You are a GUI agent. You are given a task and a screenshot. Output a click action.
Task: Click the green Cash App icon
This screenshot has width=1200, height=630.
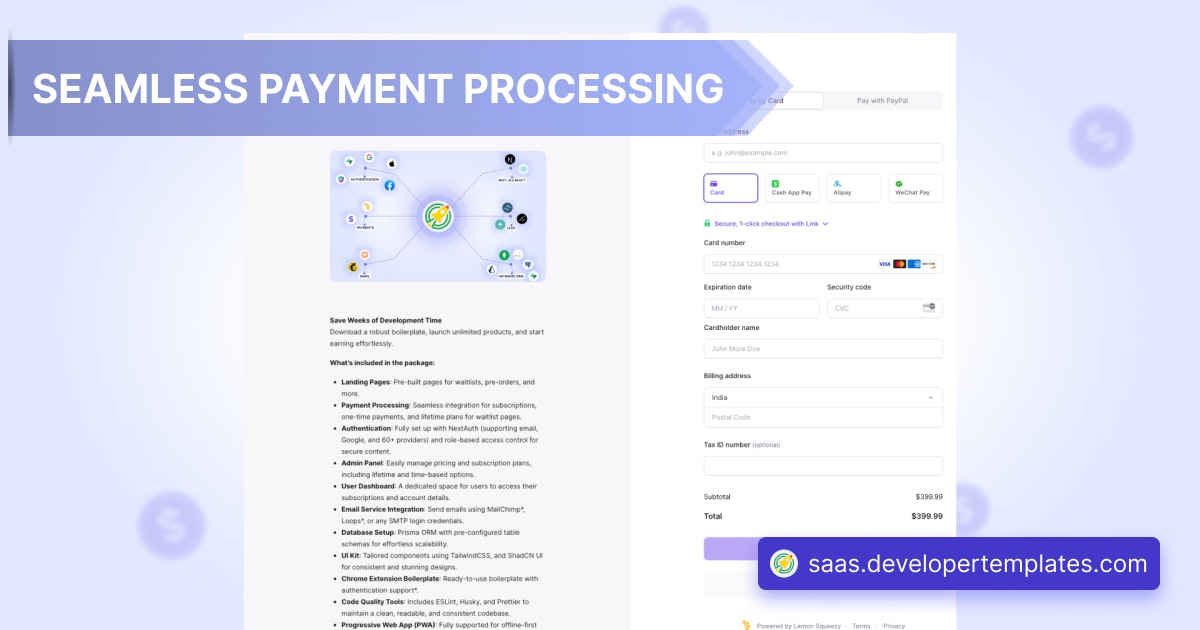[775, 184]
